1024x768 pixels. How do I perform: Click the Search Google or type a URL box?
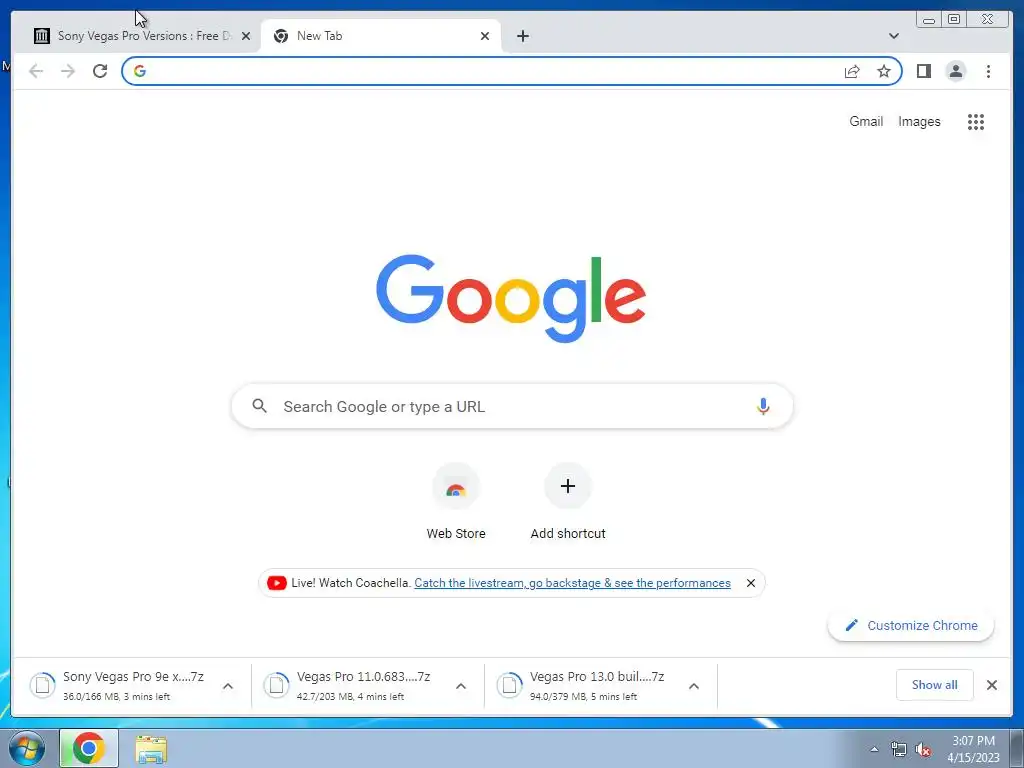512,406
